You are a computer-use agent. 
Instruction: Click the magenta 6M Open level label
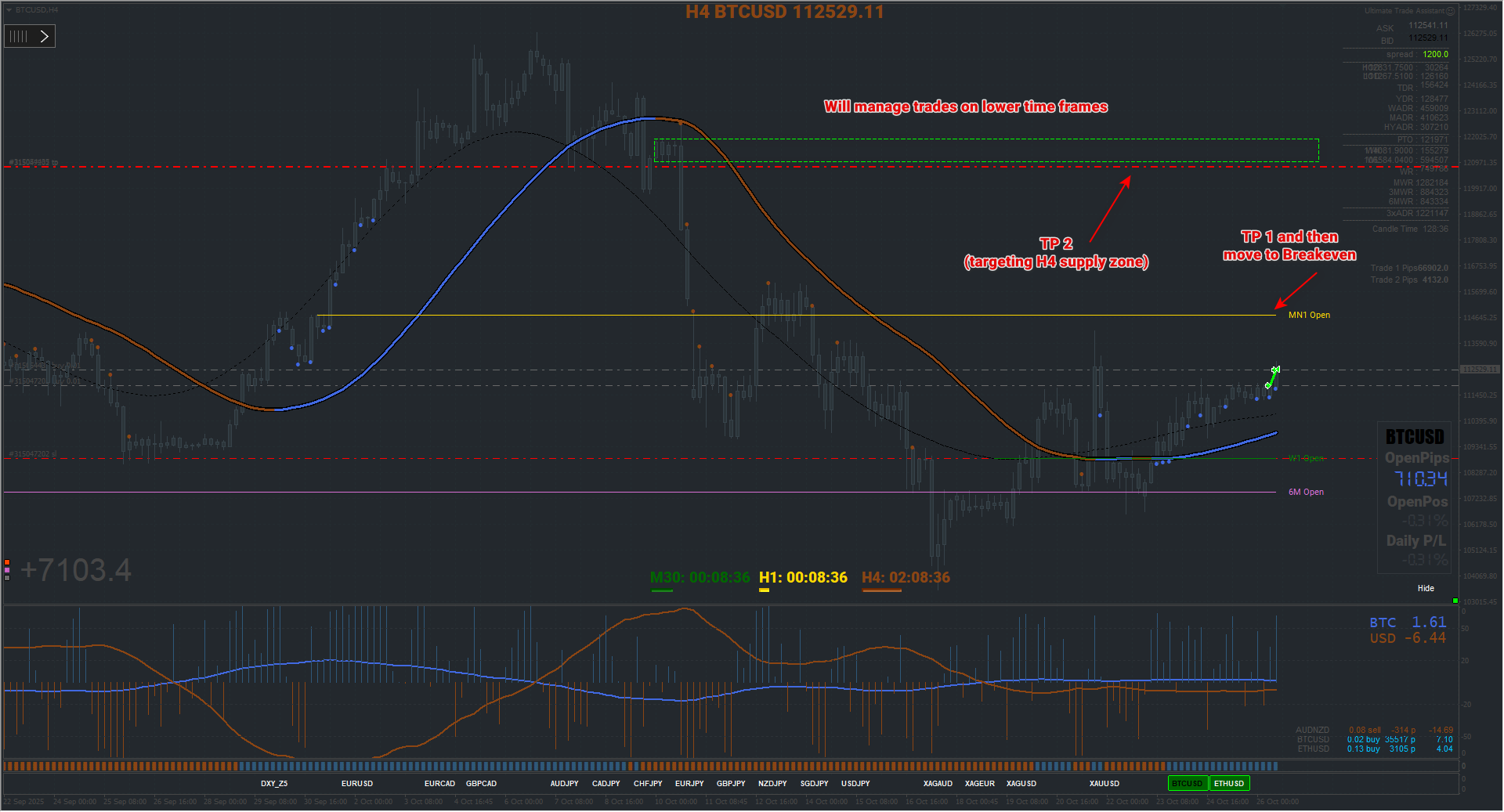tap(1306, 492)
